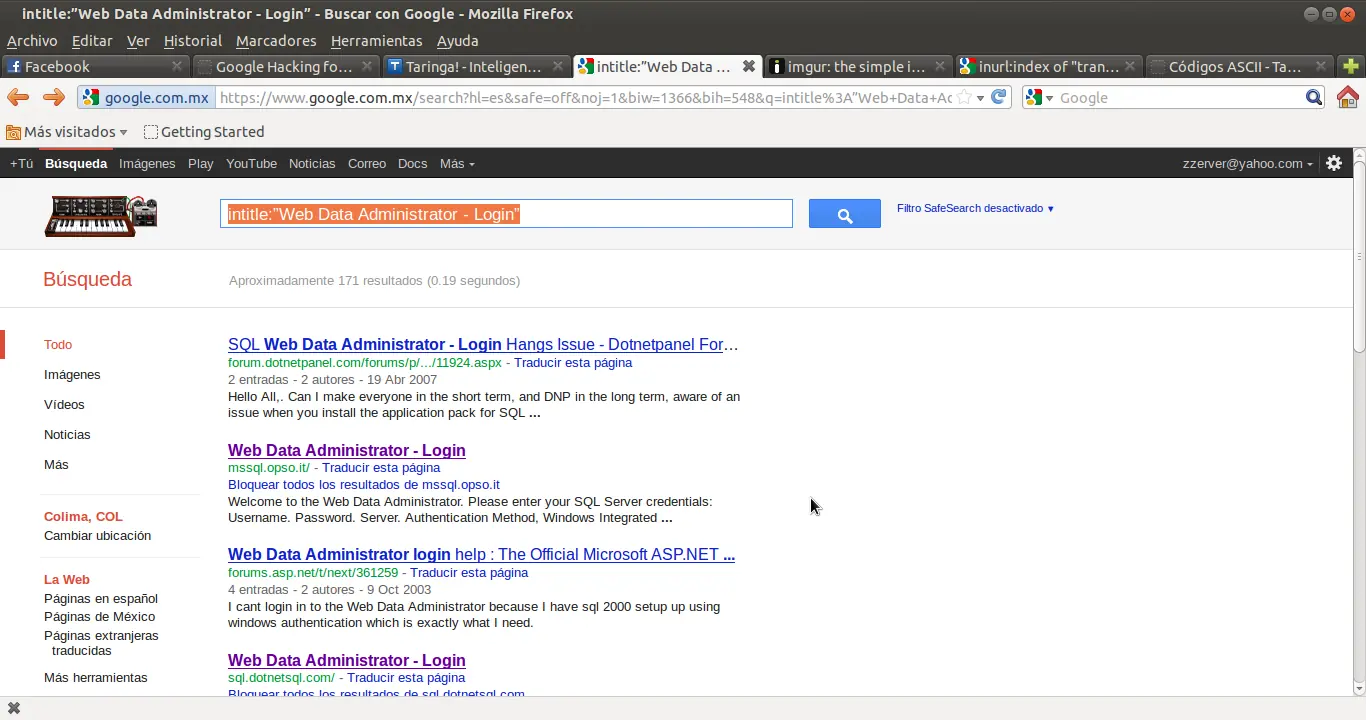Image resolution: width=1366 pixels, height=720 pixels.
Task: Click the blue Google search button
Action: pos(845,214)
